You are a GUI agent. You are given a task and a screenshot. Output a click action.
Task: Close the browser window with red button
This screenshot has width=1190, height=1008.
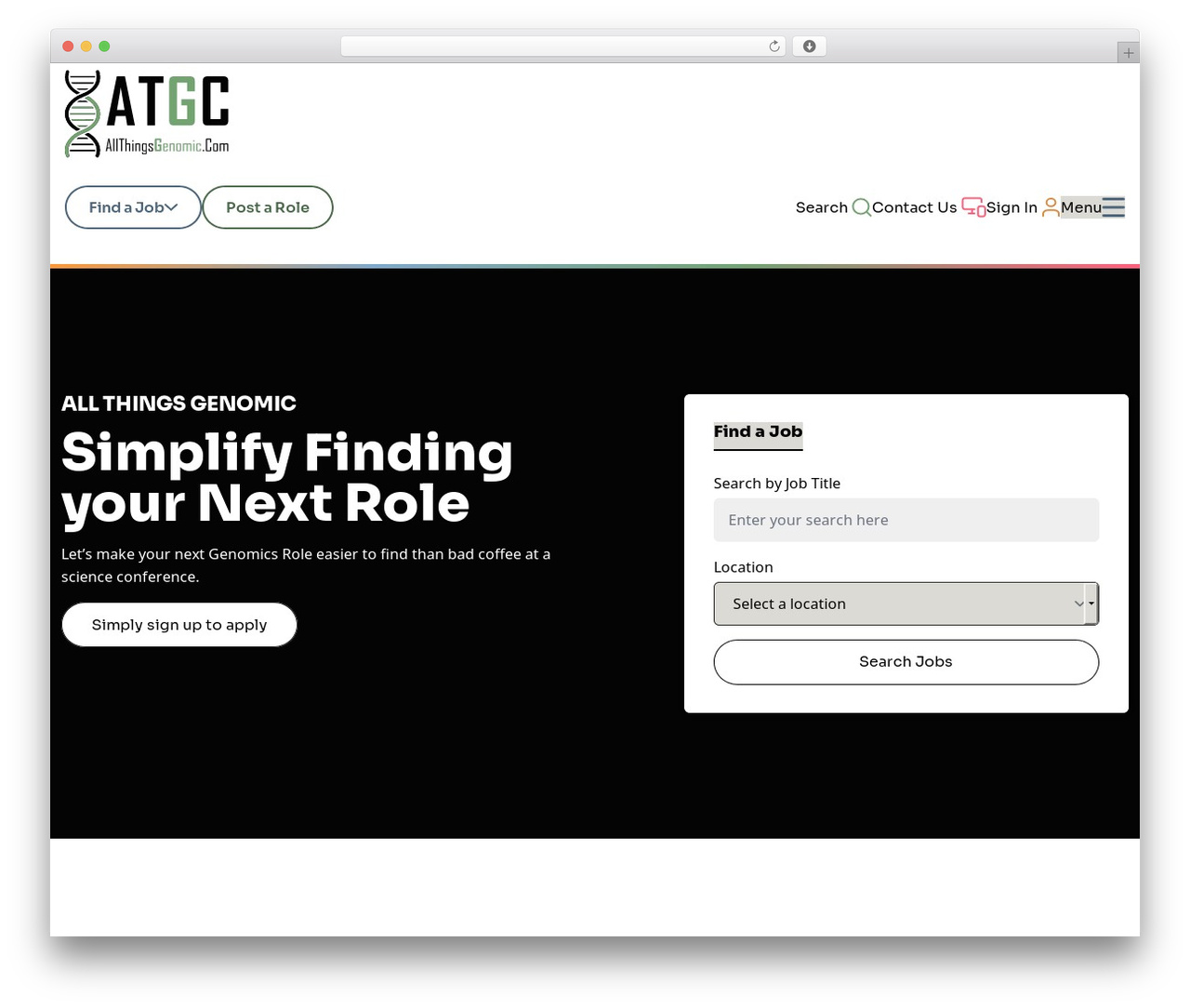68,46
